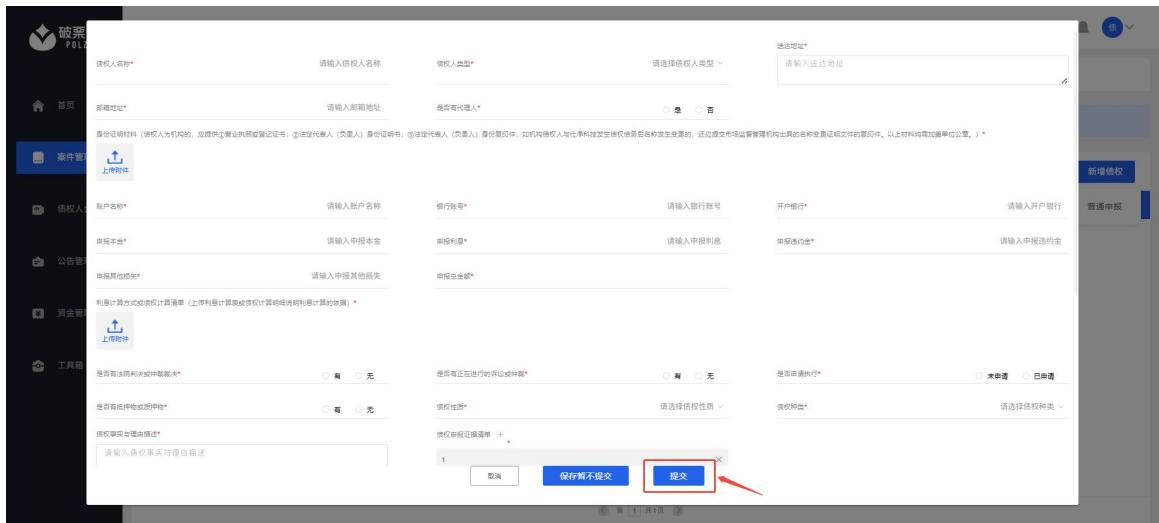Select 已申请 for 是否申请执行

click(x=1026, y=376)
